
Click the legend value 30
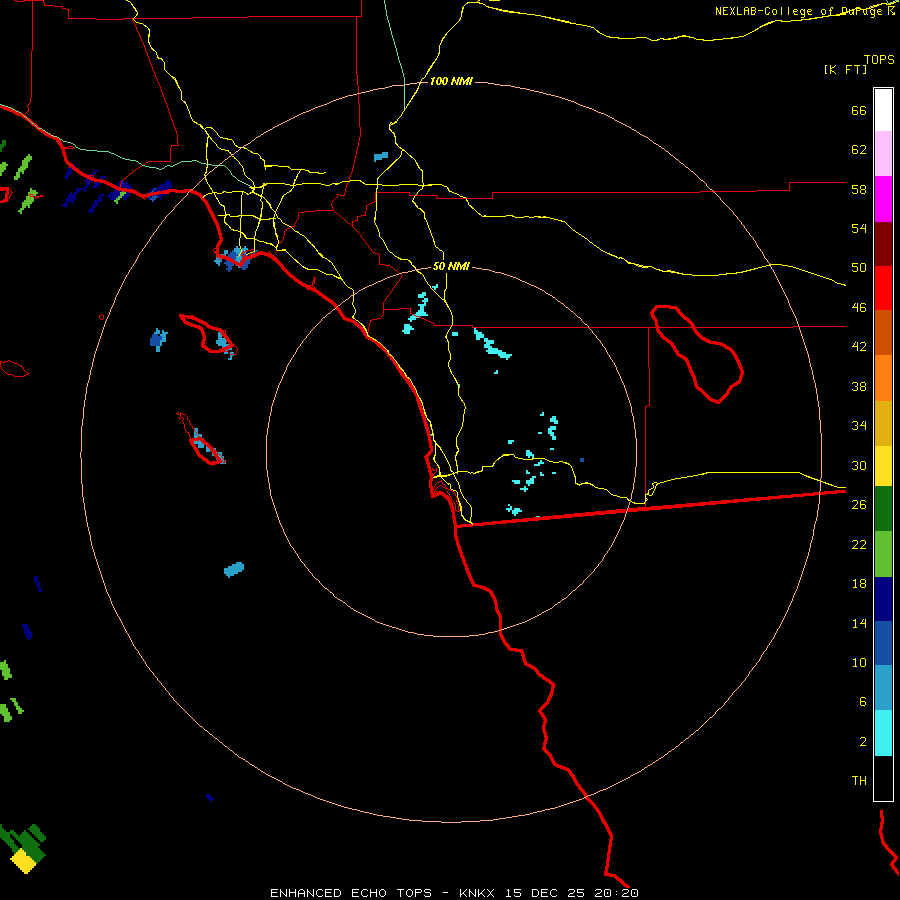[x=859, y=465]
